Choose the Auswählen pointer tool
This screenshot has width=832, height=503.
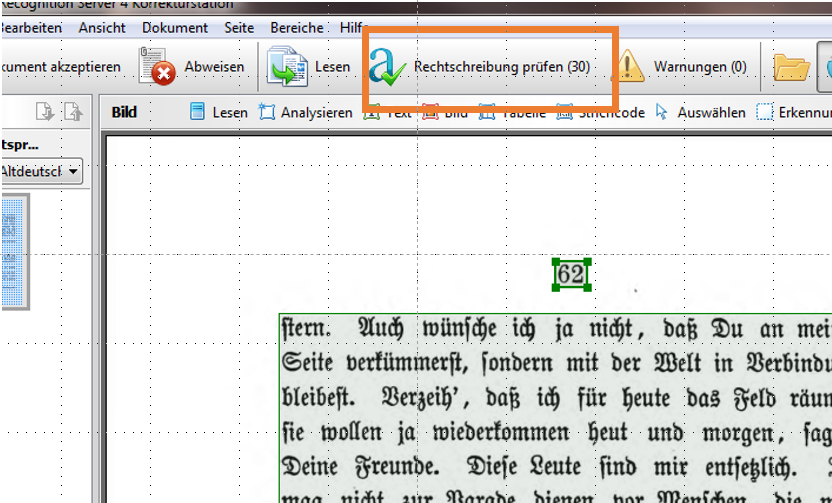(662, 112)
